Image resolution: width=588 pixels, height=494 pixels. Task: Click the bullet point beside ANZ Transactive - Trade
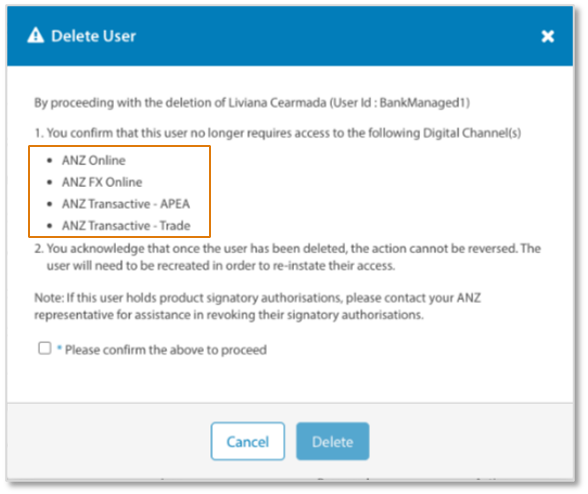pyautogui.click(x=50, y=226)
